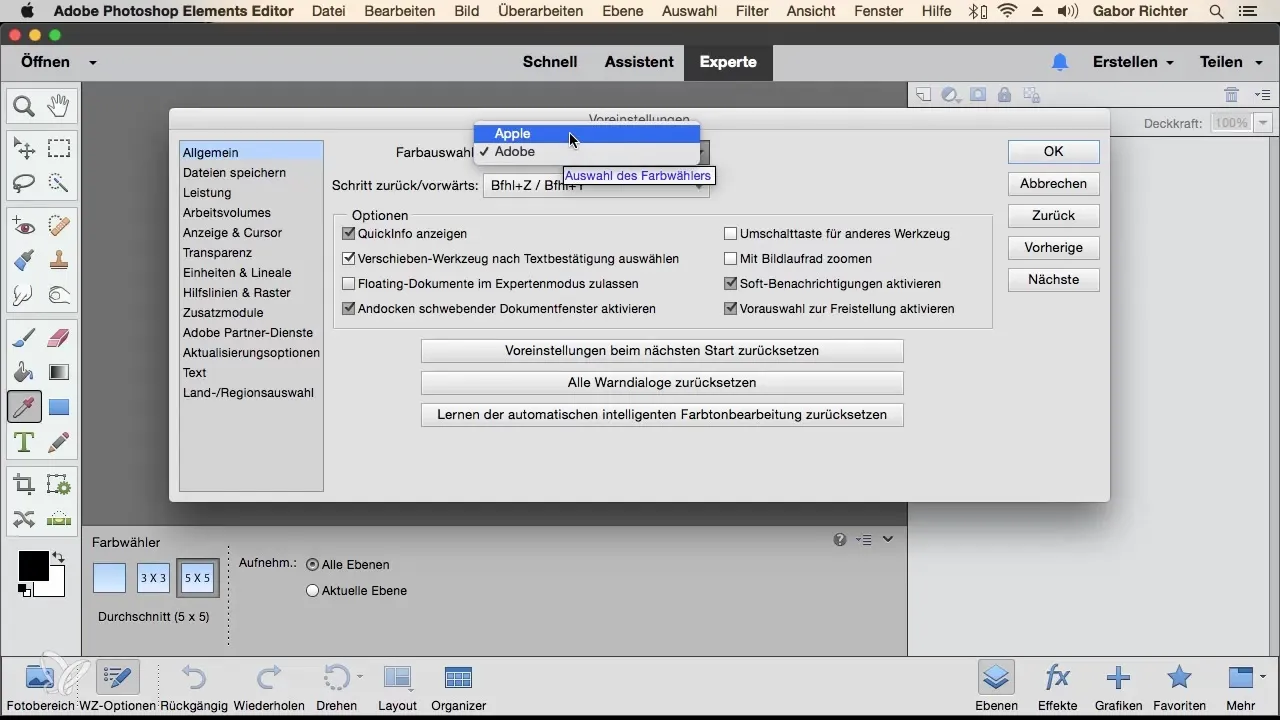The image size is (1280, 720).
Task: Select the Spot Healing Brush tool
Action: click(x=59, y=227)
